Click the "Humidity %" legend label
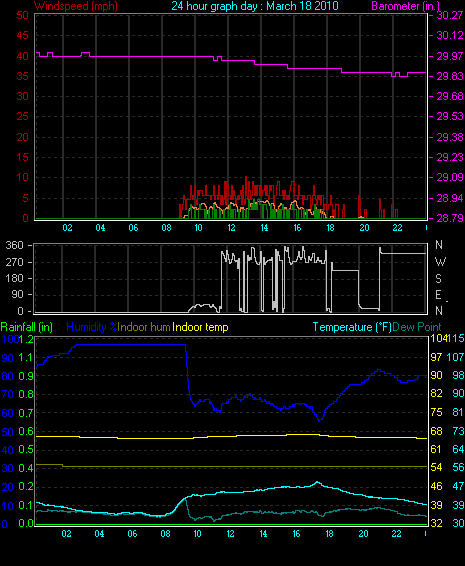465x566 pixels. pyautogui.click(x=92, y=327)
